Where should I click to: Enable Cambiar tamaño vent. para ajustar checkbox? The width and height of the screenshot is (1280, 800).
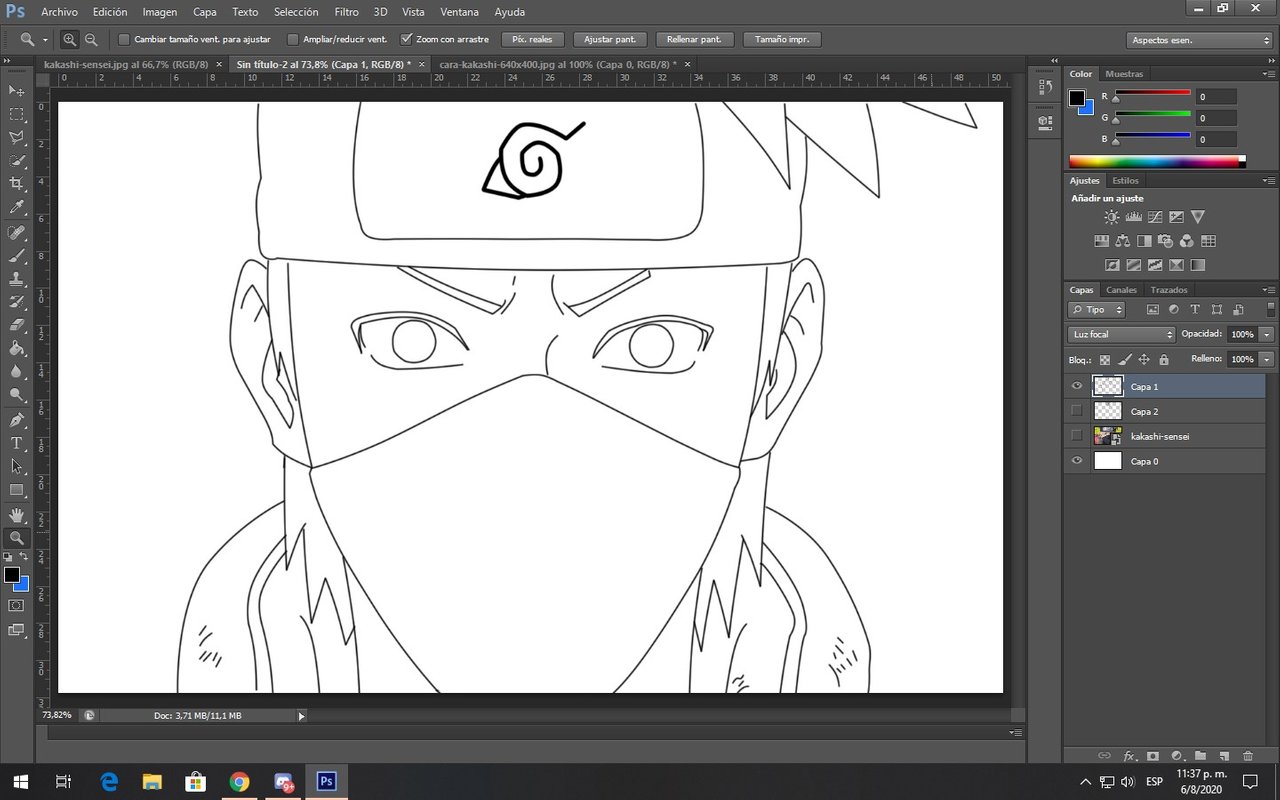point(124,40)
